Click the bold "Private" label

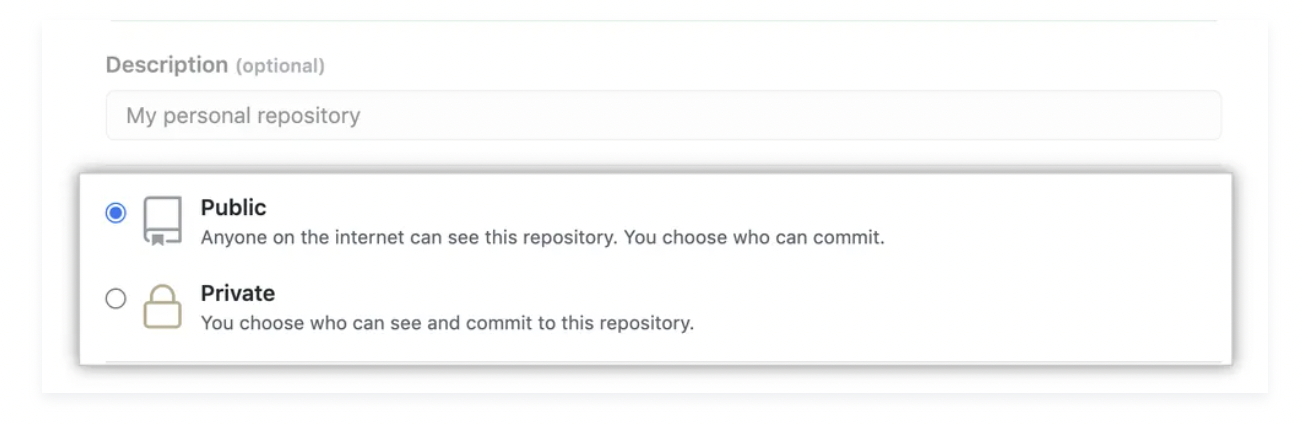pos(237,293)
